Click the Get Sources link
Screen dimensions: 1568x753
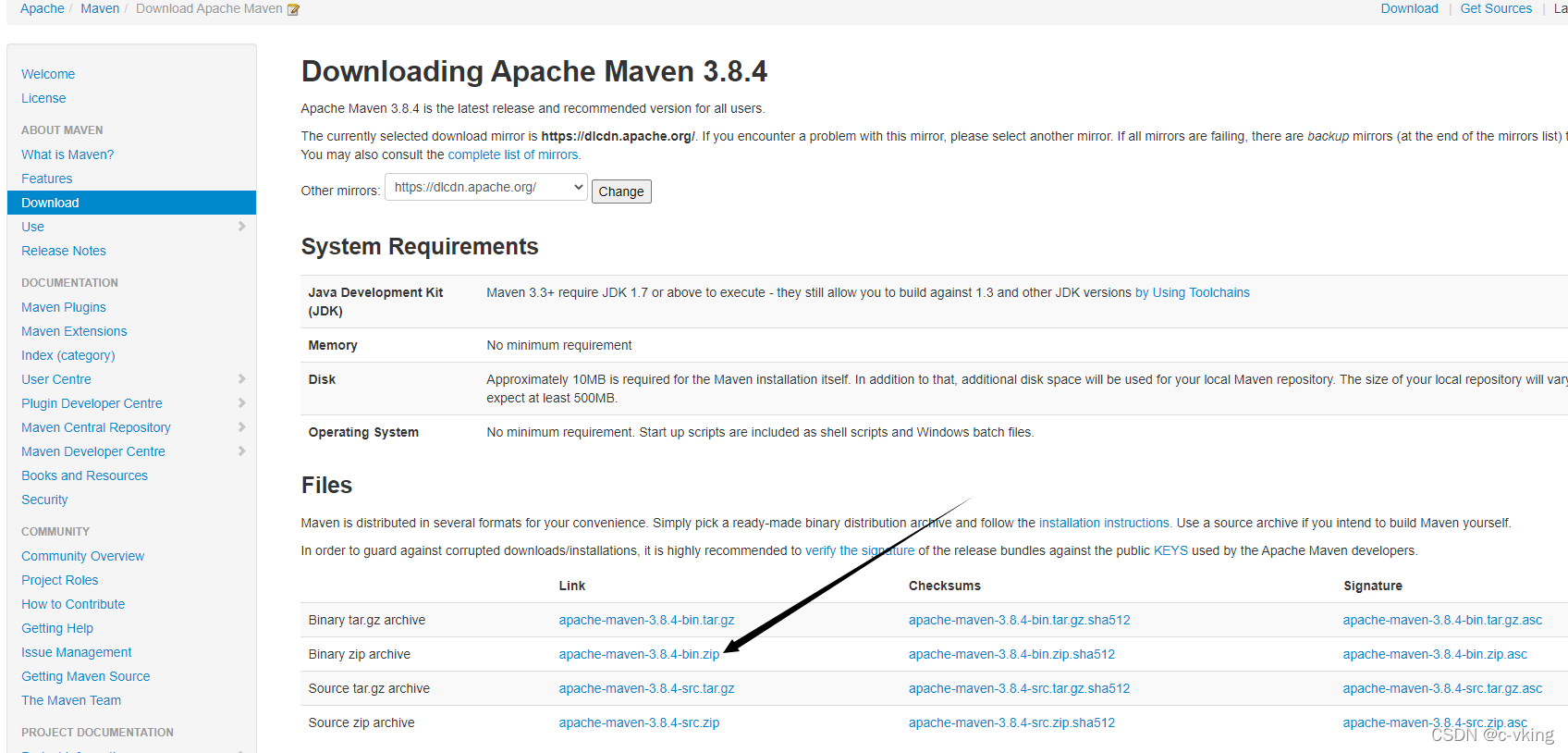pyautogui.click(x=1496, y=8)
